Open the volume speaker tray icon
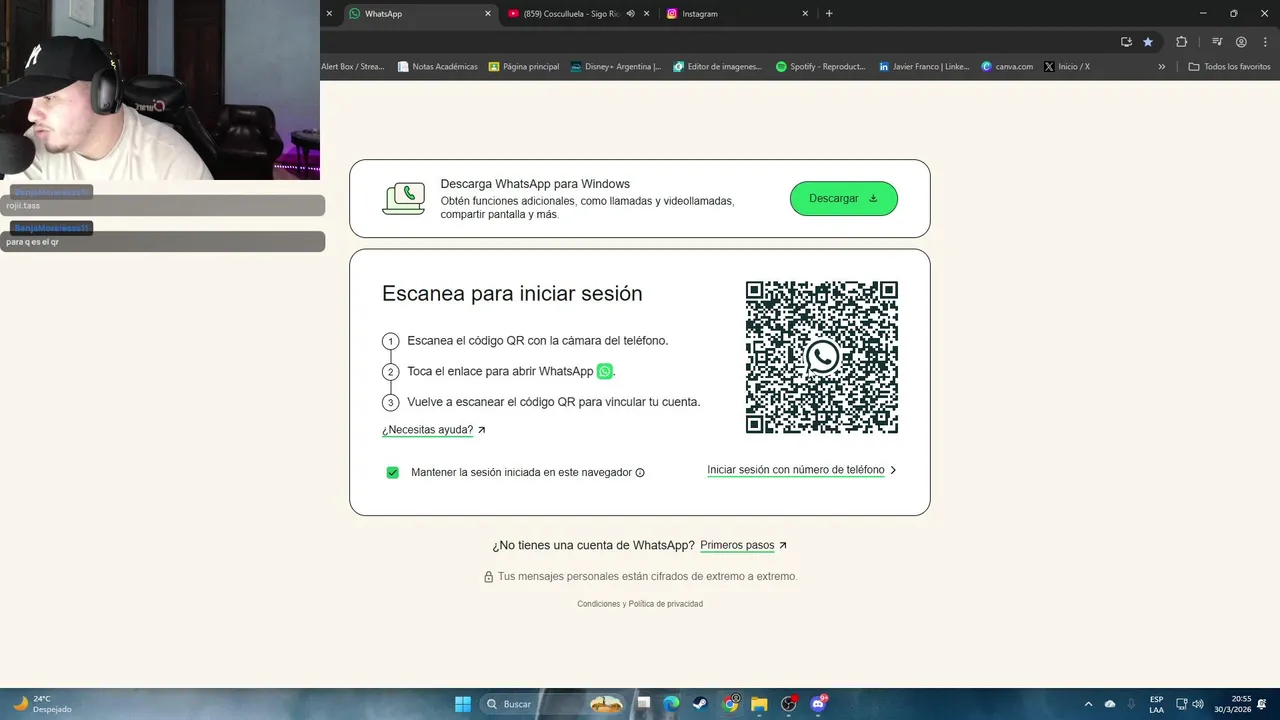 (x=1198, y=704)
